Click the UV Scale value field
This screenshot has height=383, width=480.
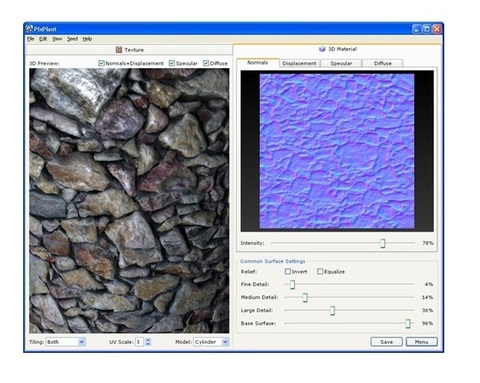pyautogui.click(x=139, y=342)
